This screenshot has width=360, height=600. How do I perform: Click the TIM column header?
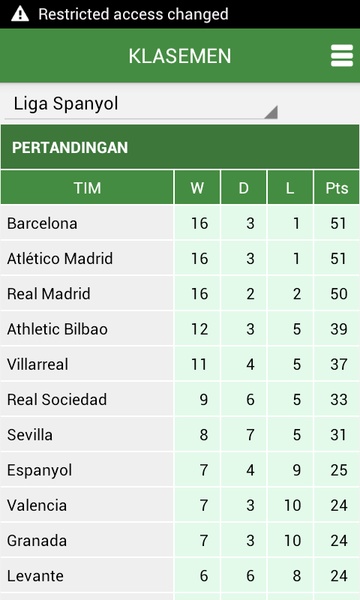[87, 188]
